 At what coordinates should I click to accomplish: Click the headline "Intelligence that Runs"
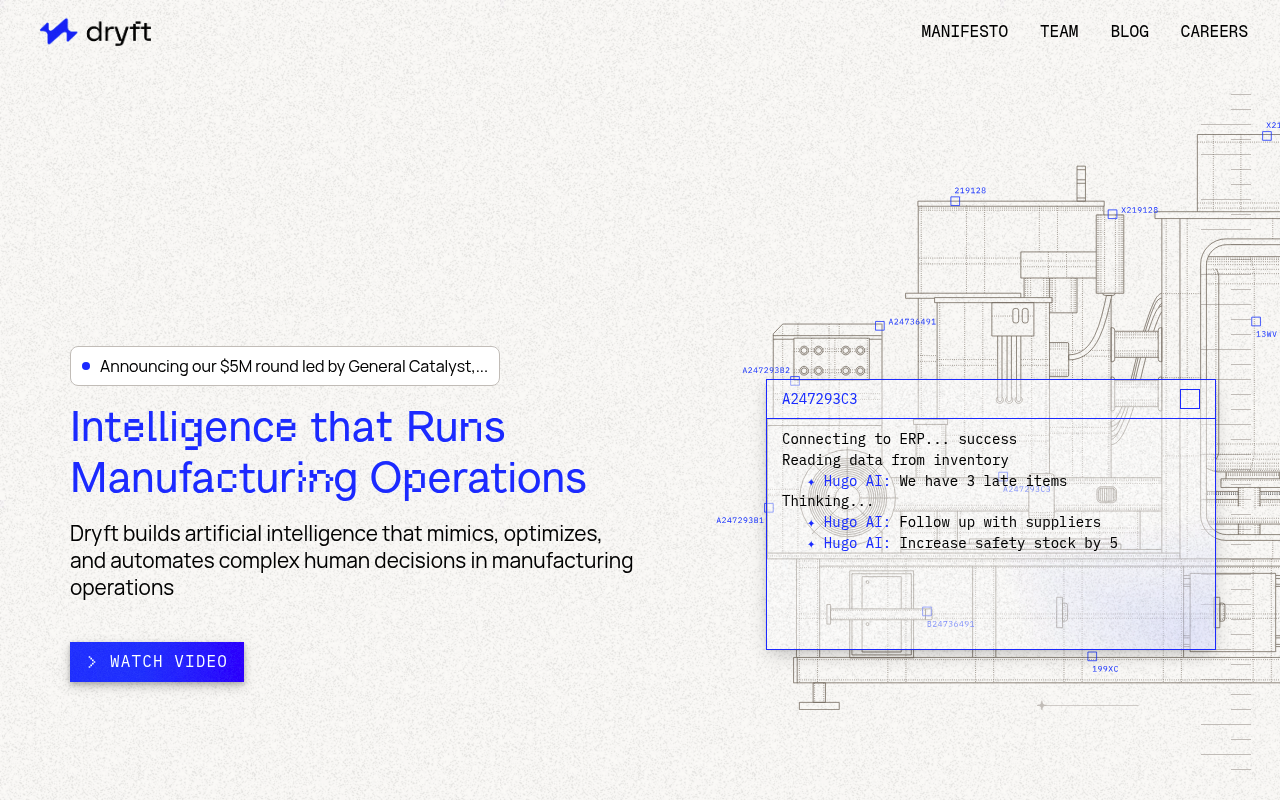[x=288, y=427]
